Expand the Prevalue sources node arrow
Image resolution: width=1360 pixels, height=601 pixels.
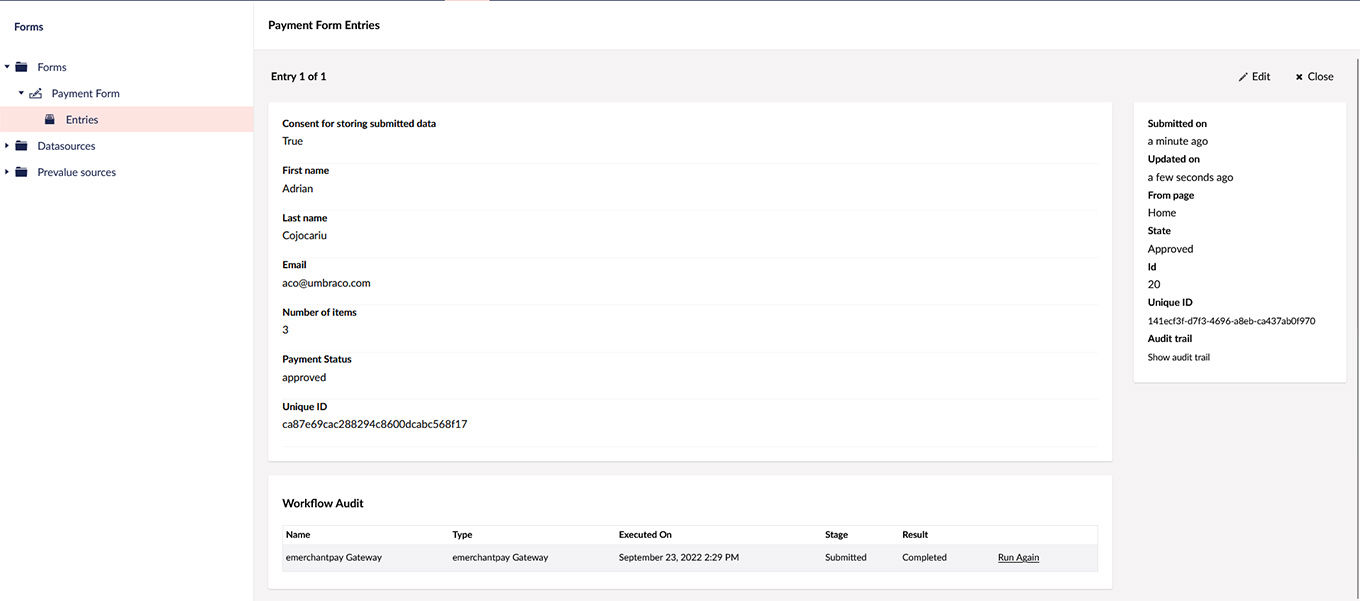pos(7,172)
